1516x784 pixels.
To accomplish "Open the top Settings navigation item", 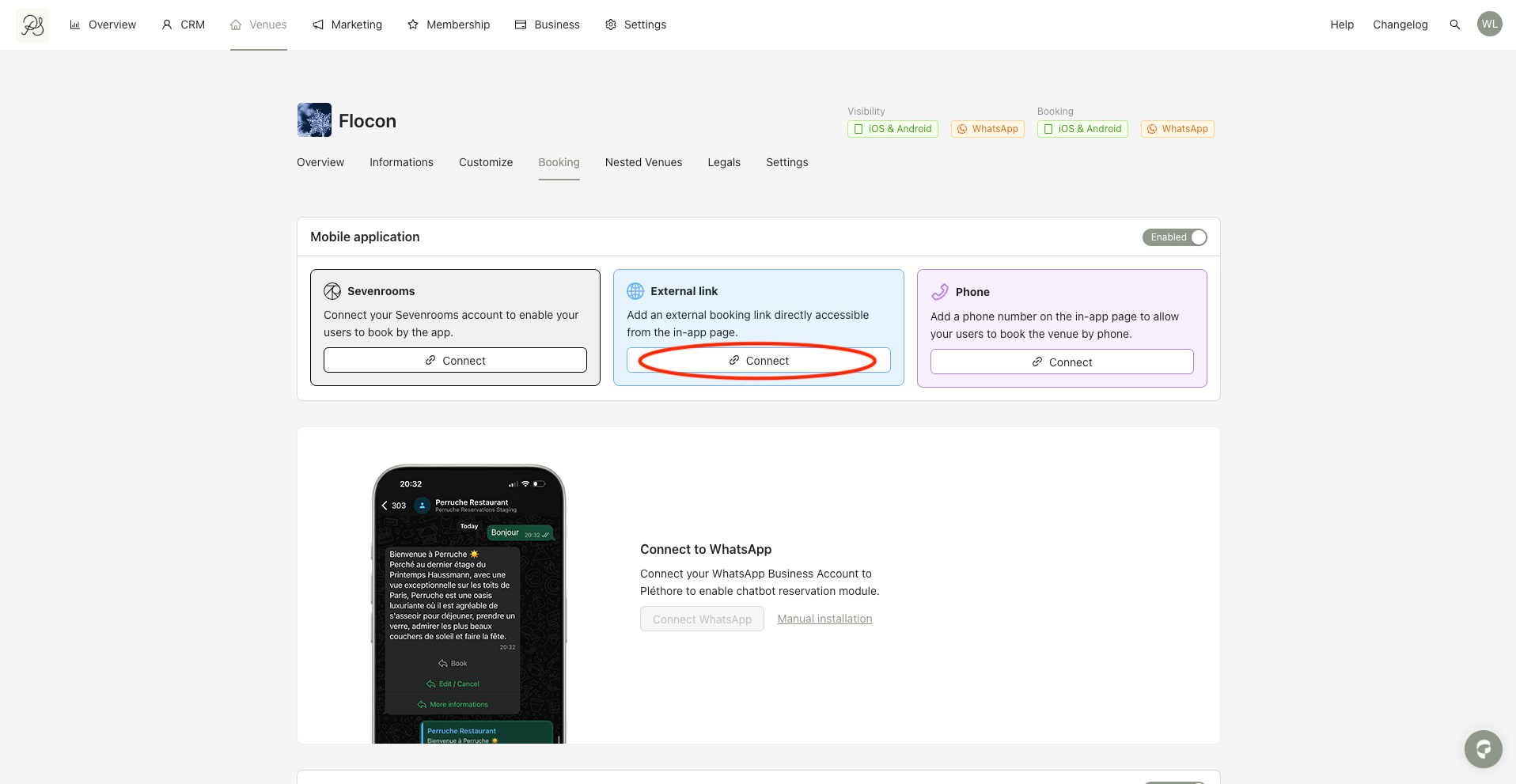I will point(636,25).
